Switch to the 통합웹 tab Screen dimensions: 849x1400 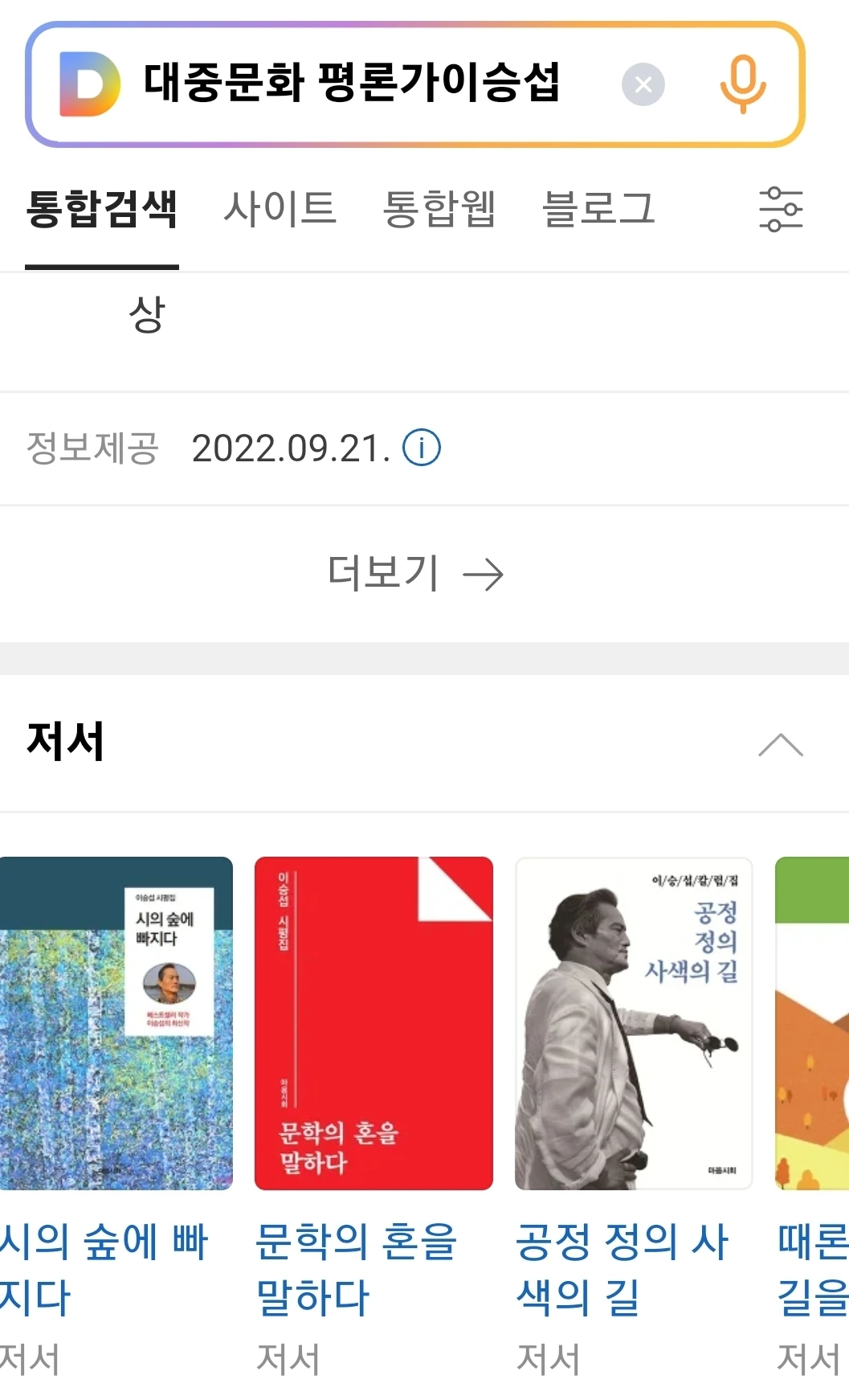tap(439, 209)
